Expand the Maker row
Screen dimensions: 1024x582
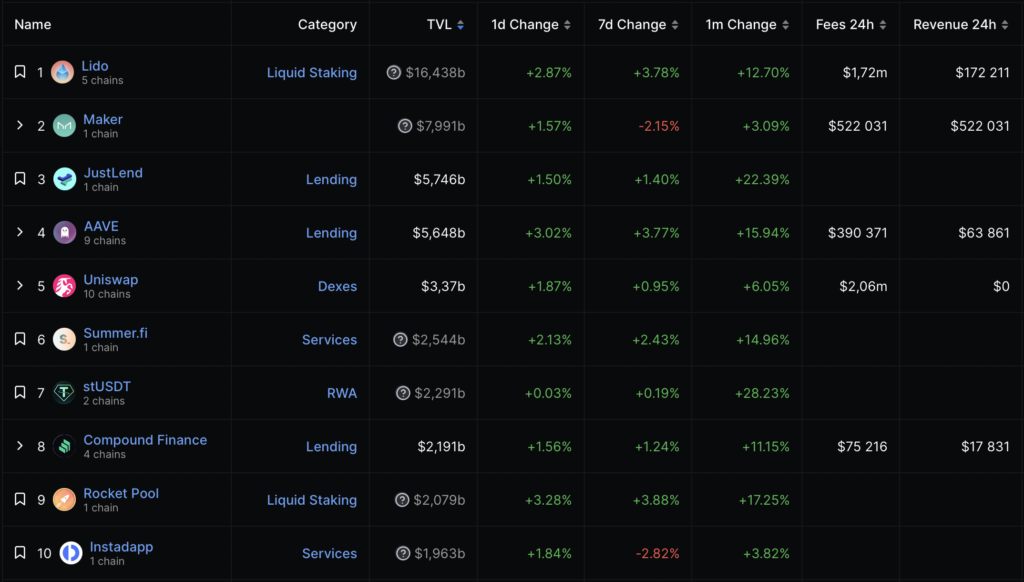click(20, 126)
